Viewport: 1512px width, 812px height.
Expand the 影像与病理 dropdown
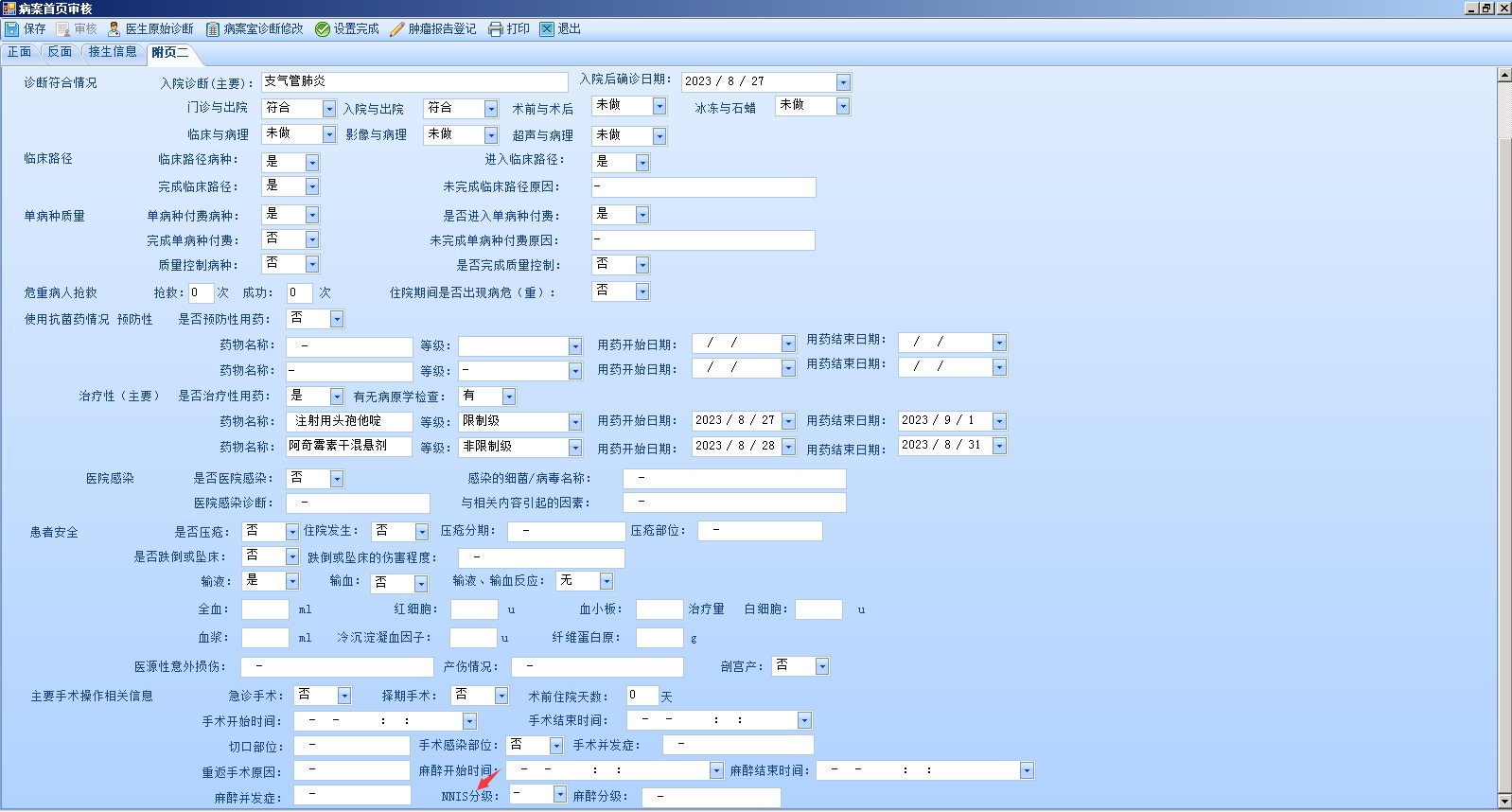point(491,135)
